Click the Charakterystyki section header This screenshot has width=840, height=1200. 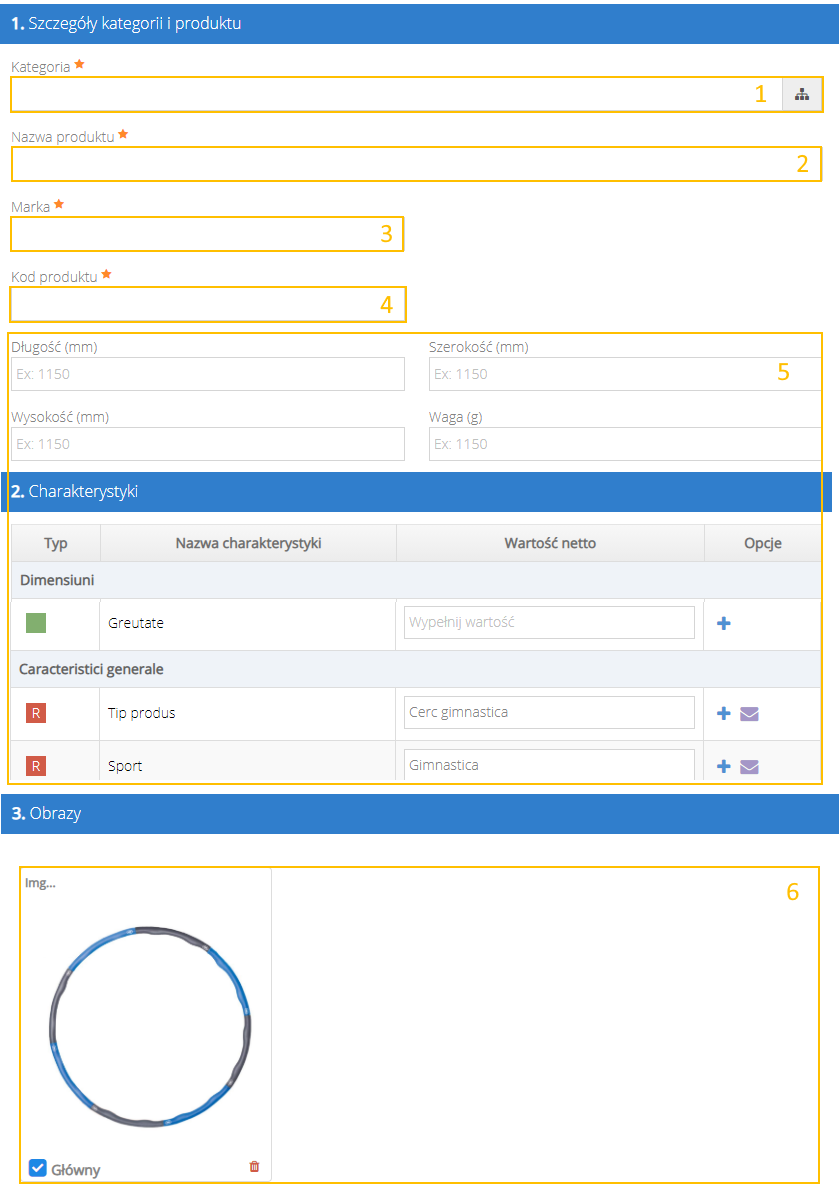click(x=420, y=492)
